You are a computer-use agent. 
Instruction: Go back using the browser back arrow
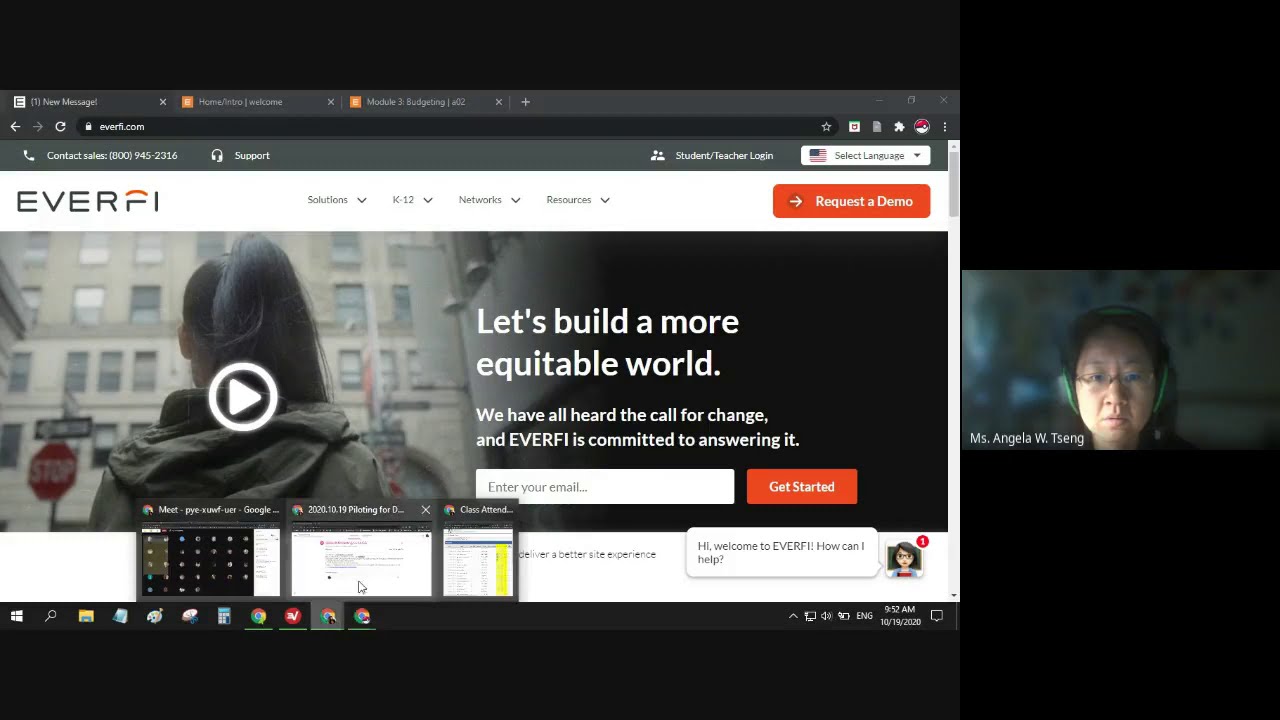click(15, 127)
